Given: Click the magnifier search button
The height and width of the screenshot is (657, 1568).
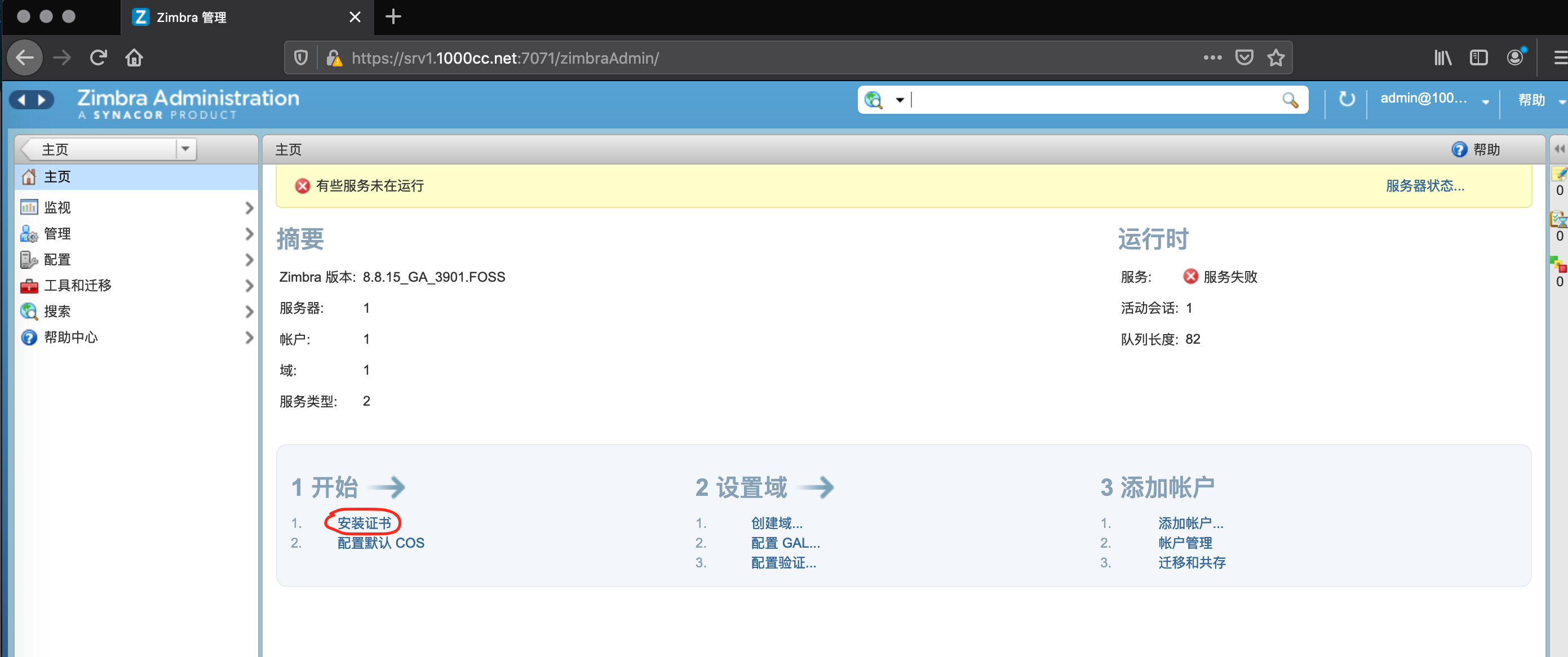Looking at the screenshot, I should click(1290, 100).
